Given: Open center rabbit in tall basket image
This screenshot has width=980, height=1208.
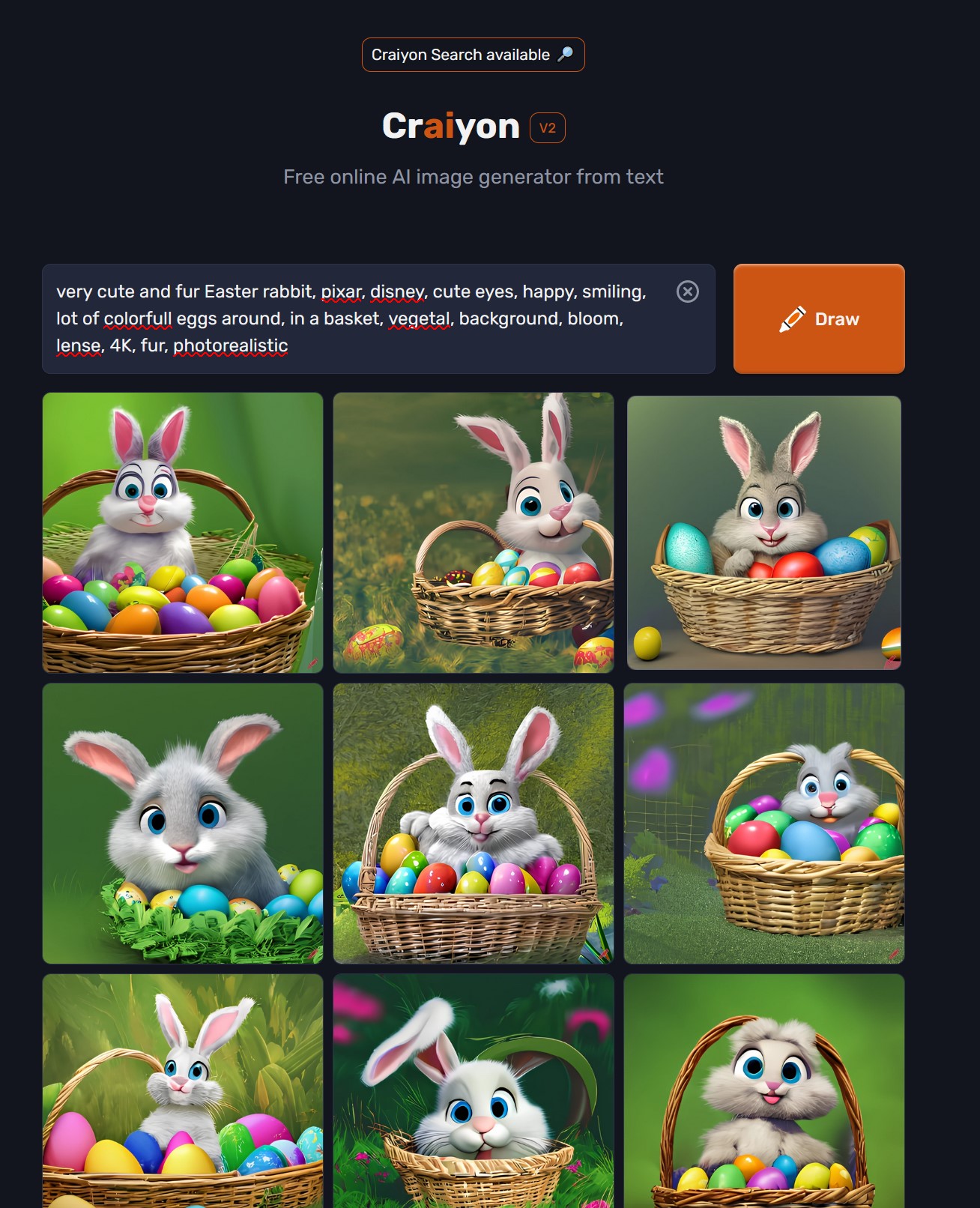Looking at the screenshot, I should point(474,824).
